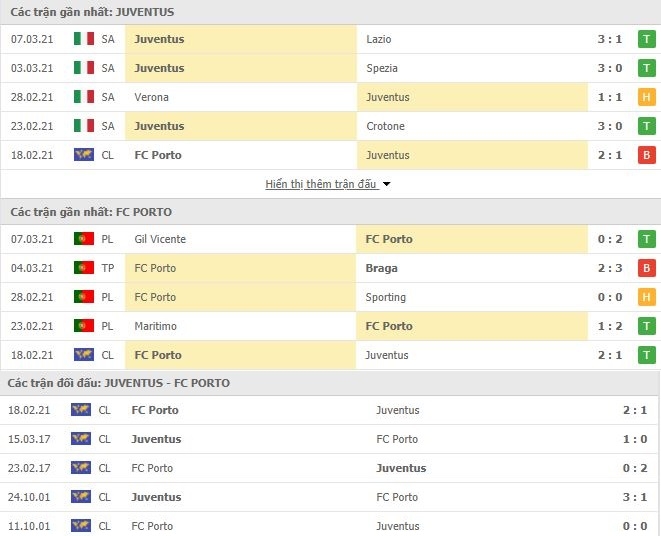Open the Juventus vs Spezia 3:0 match

tap(330, 68)
